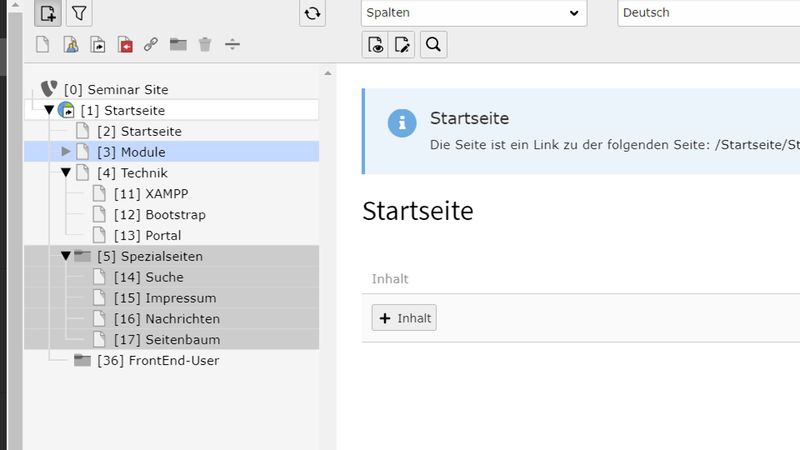Click the page tree scrollbar up arrow
The image size is (800, 450).
click(x=327, y=74)
